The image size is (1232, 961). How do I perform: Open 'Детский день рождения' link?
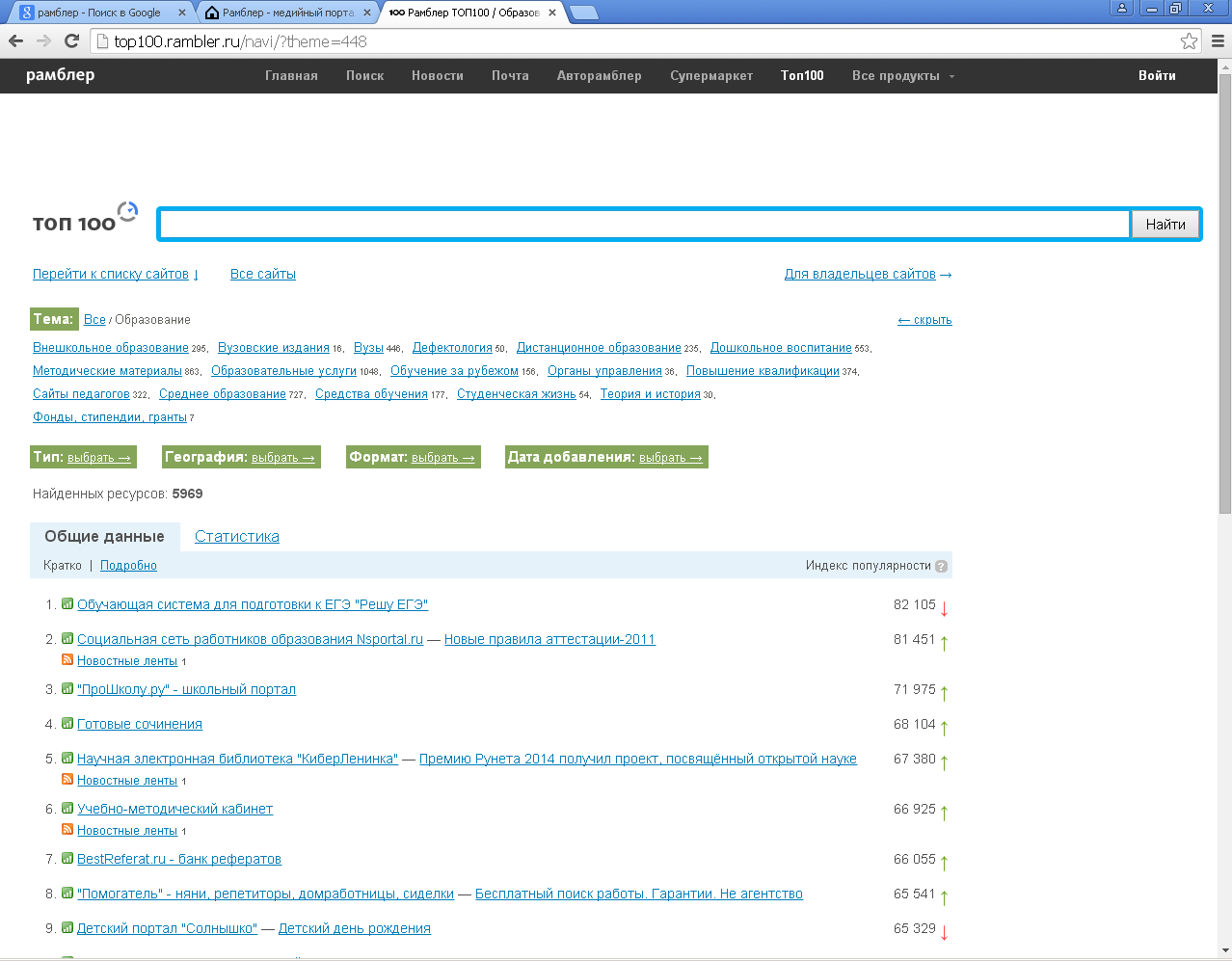click(355, 928)
